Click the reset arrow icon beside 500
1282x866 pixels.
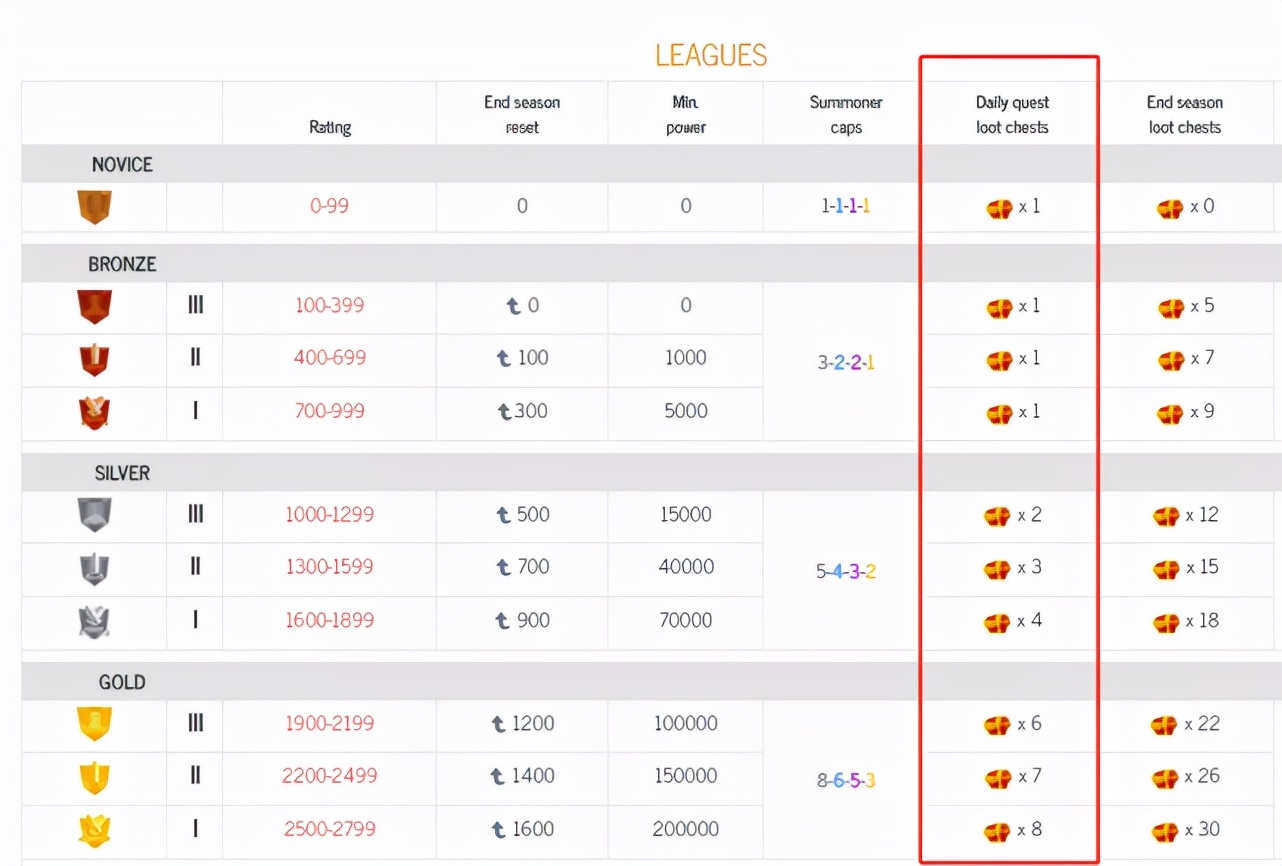504,515
